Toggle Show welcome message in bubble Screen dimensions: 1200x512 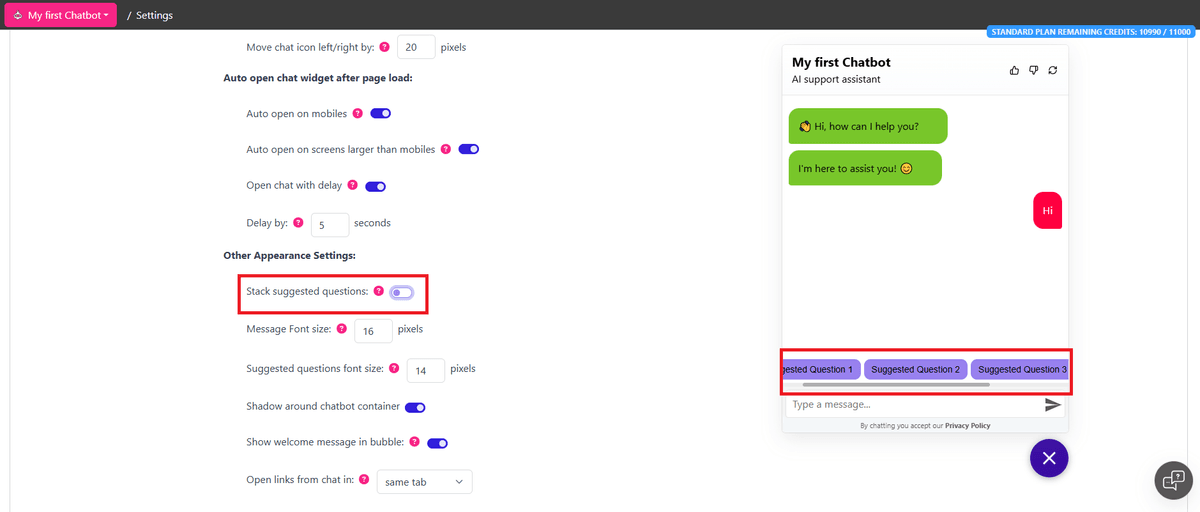(x=437, y=443)
